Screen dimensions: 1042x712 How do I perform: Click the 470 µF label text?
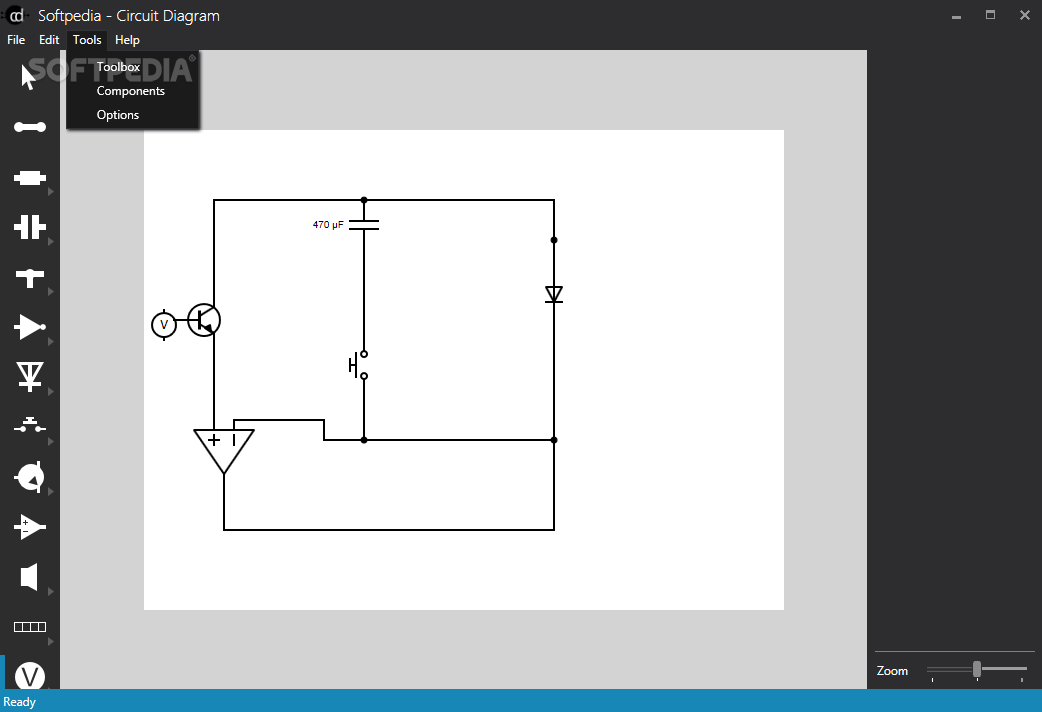coord(328,225)
